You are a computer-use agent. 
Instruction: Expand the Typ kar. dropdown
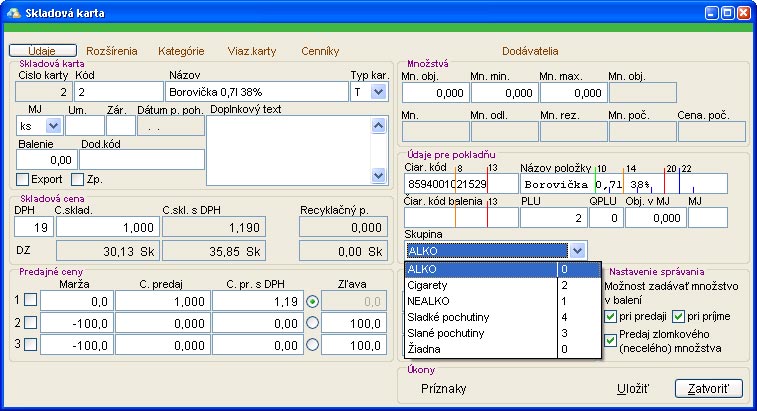(378, 92)
